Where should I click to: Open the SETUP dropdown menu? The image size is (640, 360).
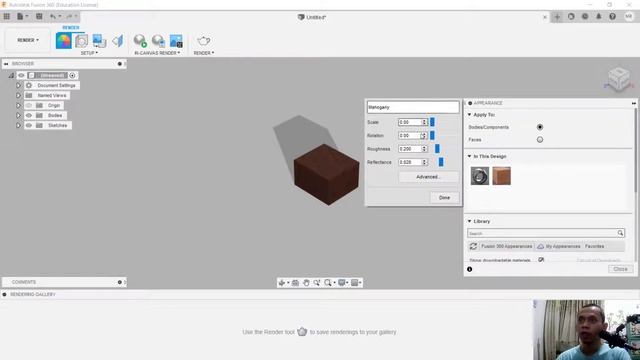pyautogui.click(x=89, y=53)
